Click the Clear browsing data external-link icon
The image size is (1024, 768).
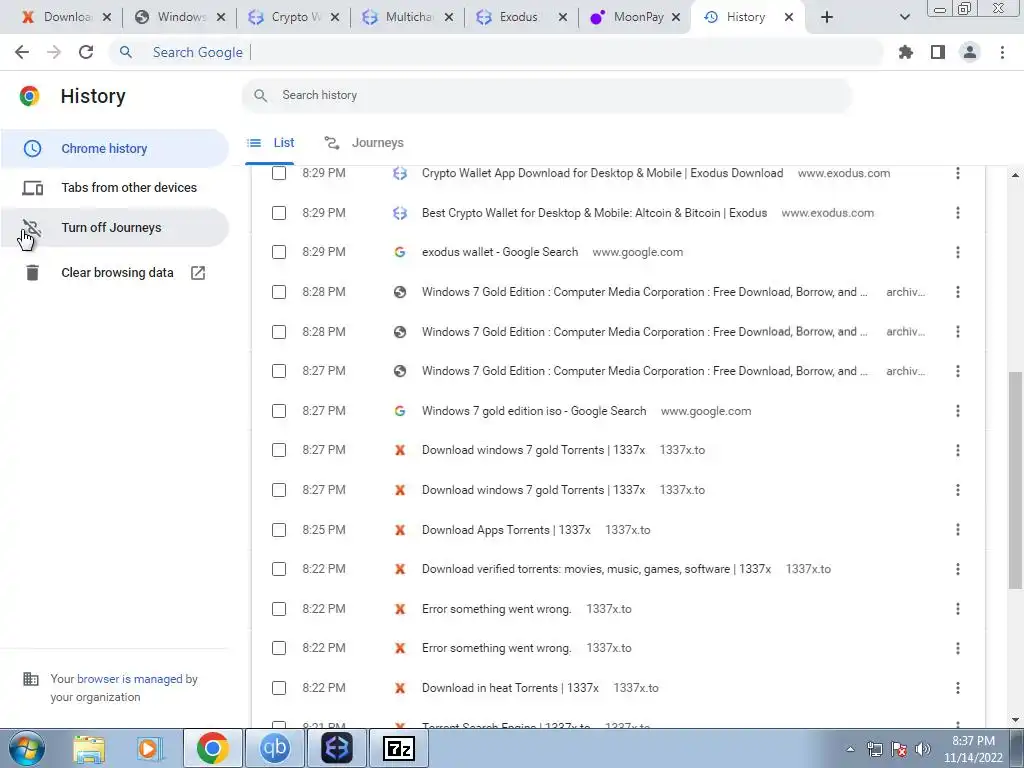[x=198, y=273]
